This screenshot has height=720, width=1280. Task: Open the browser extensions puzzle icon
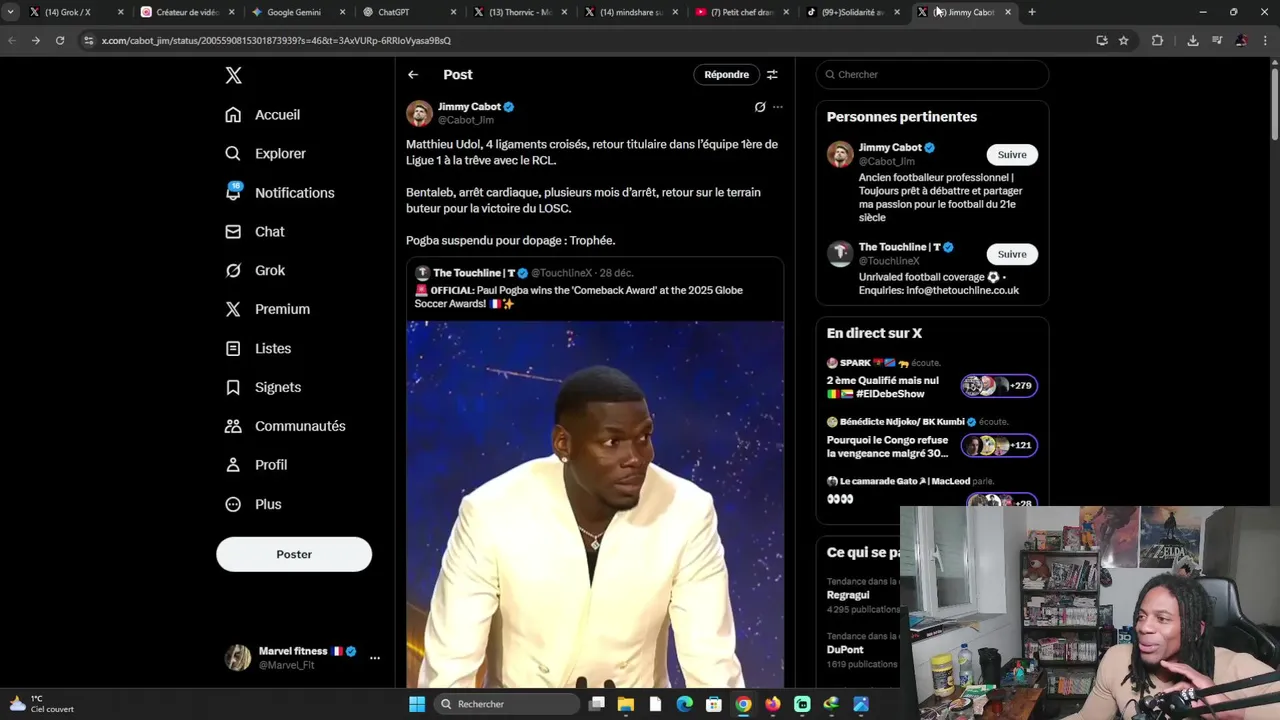[1157, 41]
